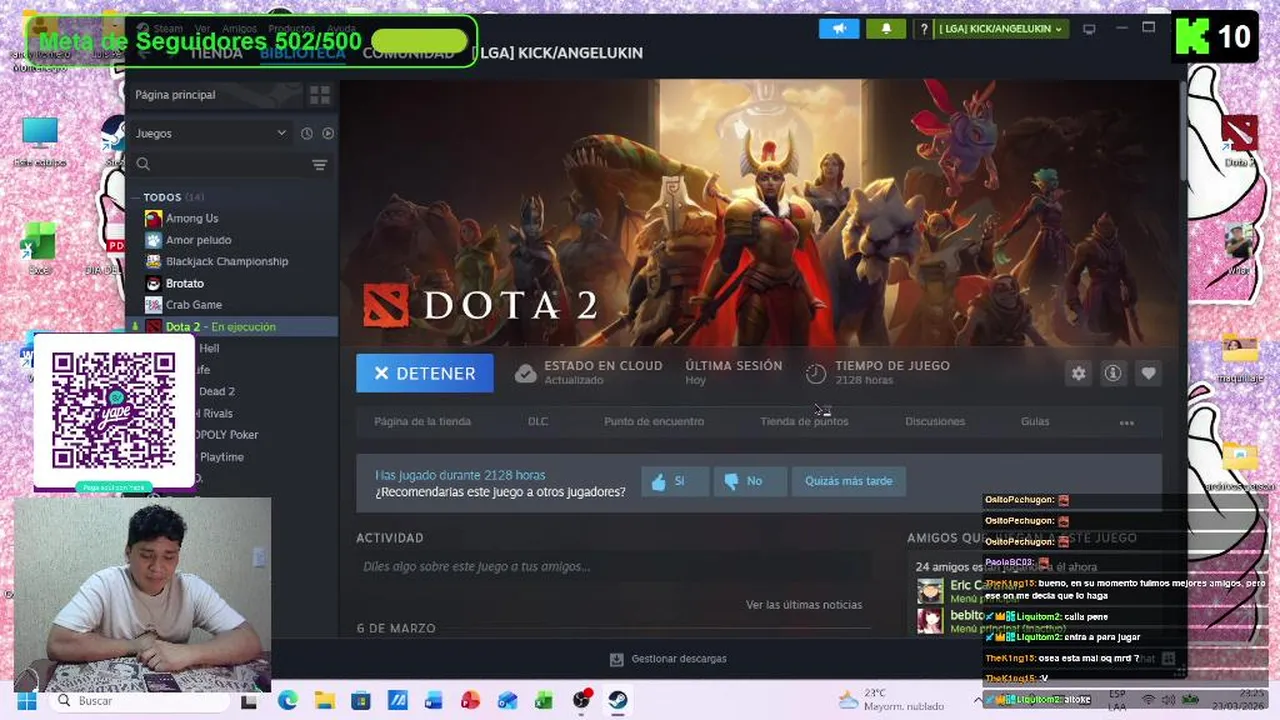Open the library advanced filters icon
The width and height of the screenshot is (1280, 720).
[319, 164]
